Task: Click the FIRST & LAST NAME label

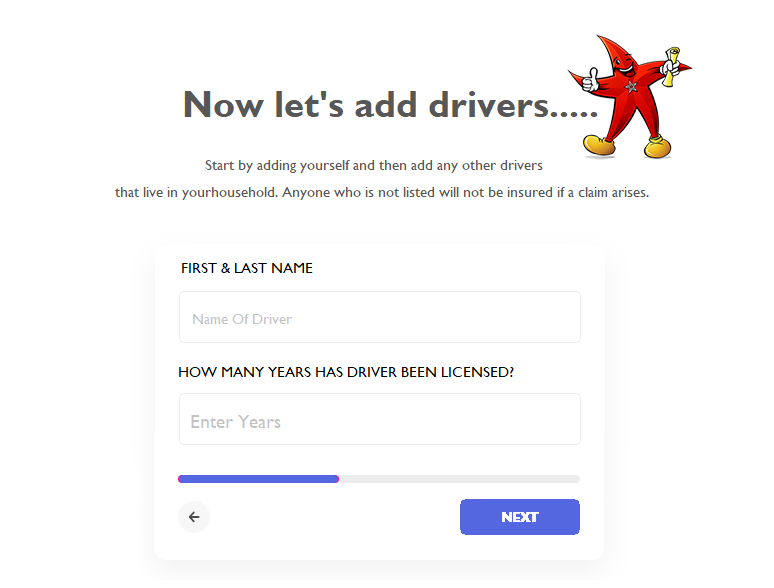Action: click(x=247, y=268)
